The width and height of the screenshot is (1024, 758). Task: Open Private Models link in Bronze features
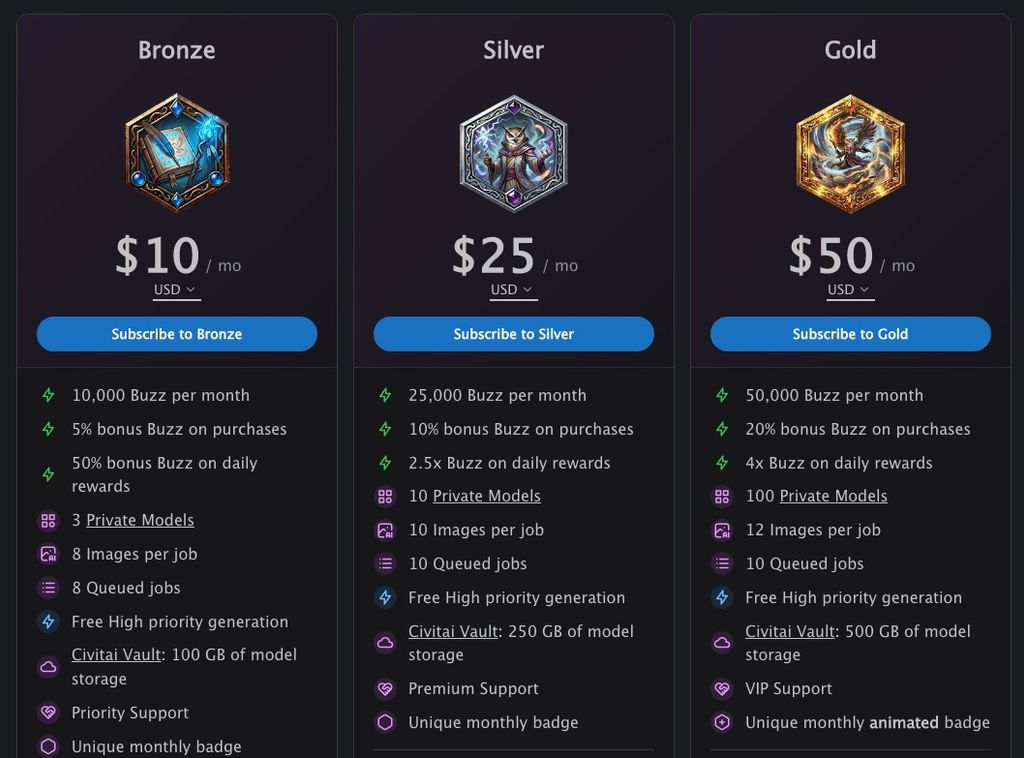[x=140, y=520]
